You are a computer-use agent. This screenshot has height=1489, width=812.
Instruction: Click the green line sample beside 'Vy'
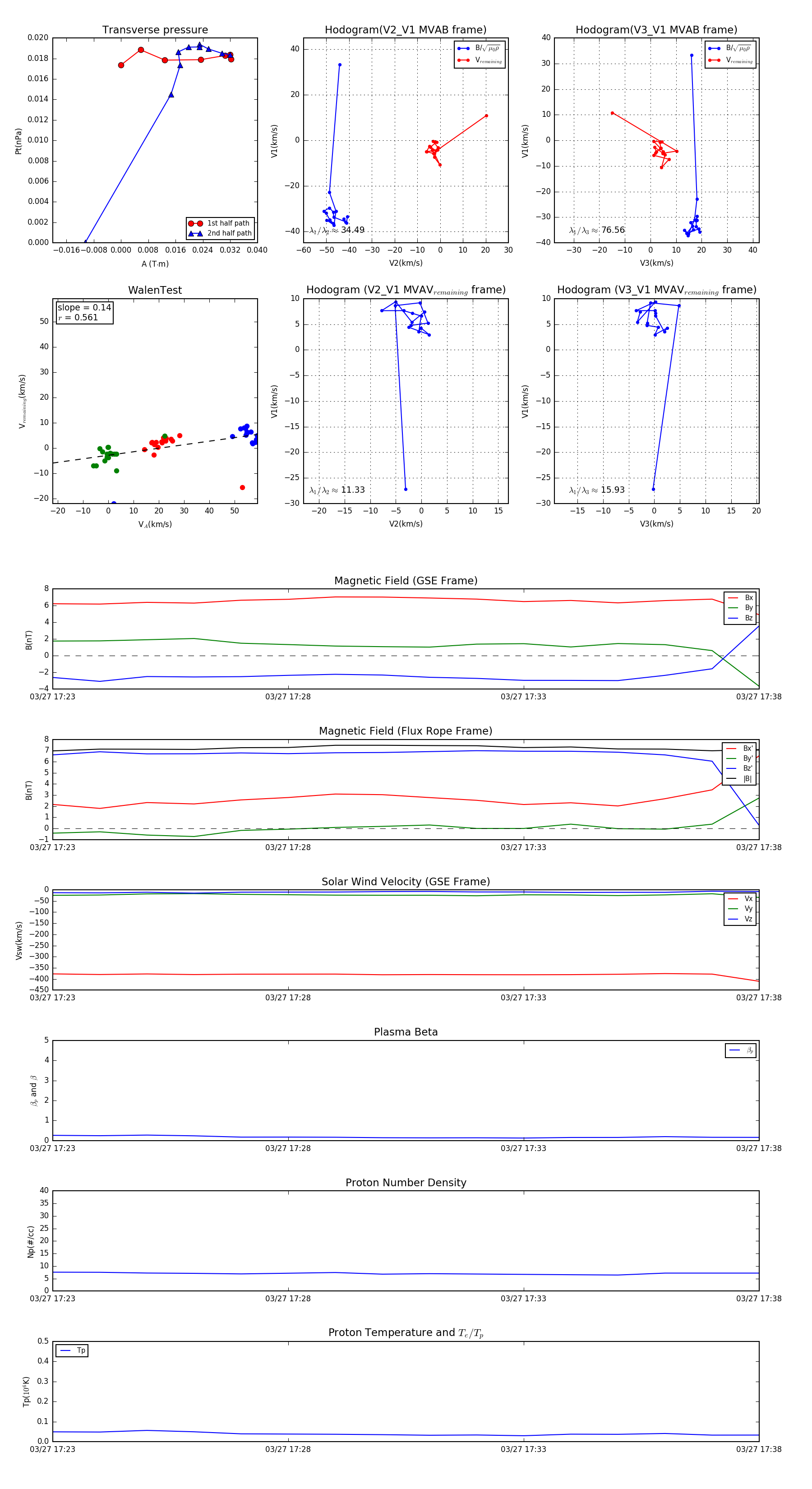point(733,909)
